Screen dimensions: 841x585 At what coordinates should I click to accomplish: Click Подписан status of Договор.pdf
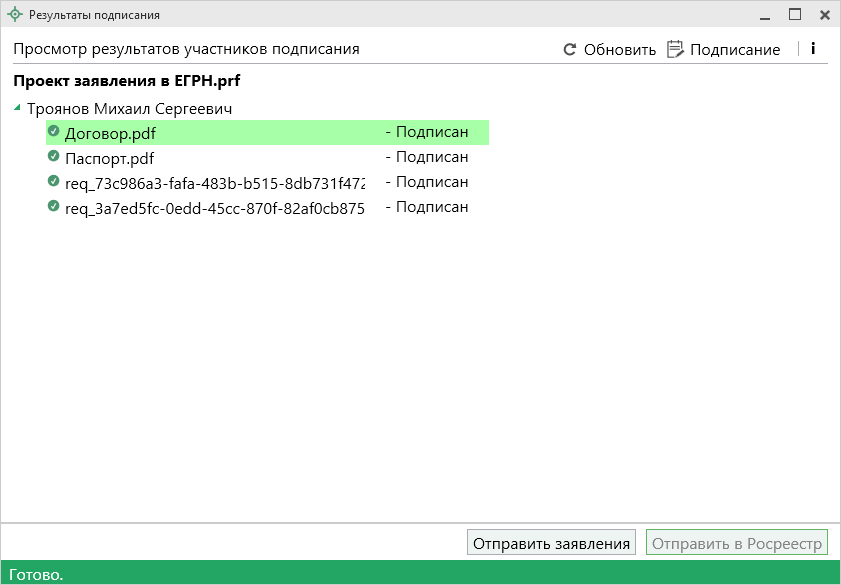pos(431,132)
